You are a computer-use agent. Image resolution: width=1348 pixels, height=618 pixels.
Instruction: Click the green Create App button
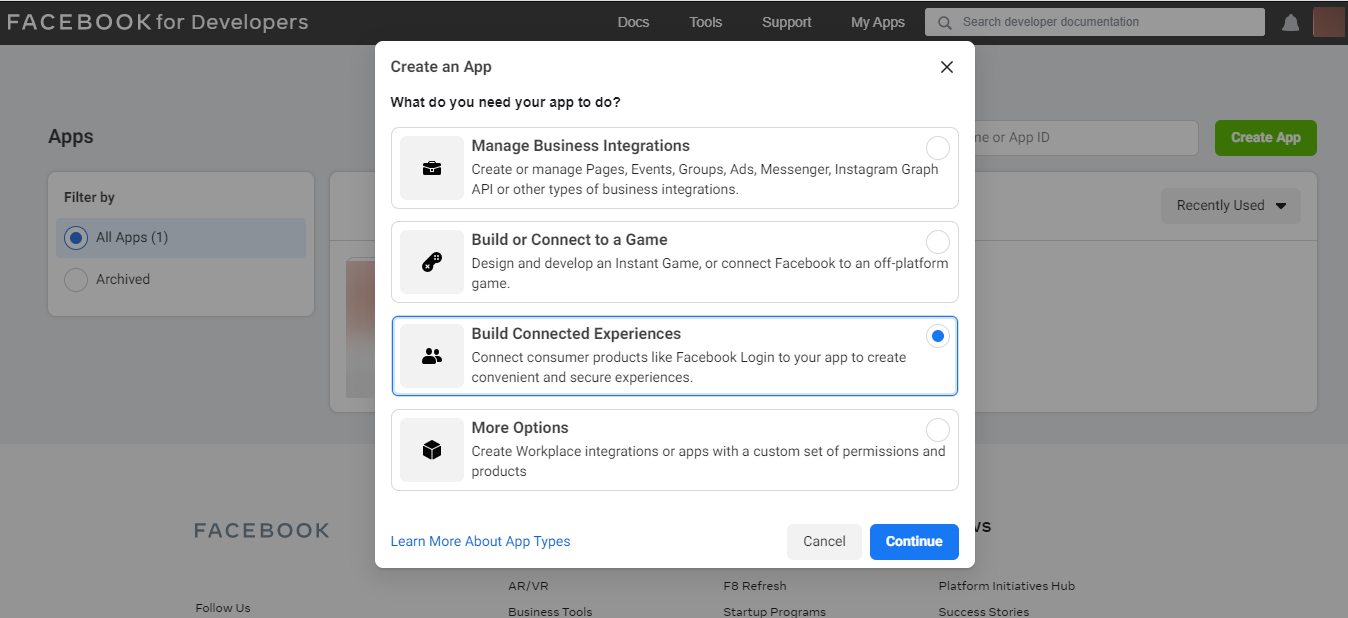[x=1266, y=138]
